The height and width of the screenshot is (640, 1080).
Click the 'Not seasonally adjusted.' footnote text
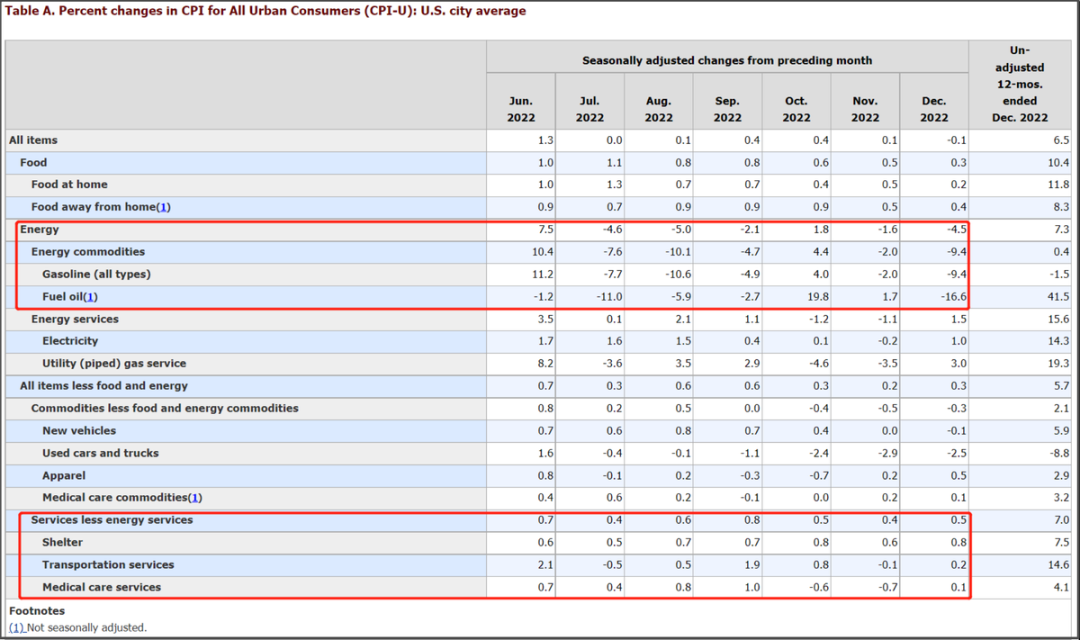86,628
